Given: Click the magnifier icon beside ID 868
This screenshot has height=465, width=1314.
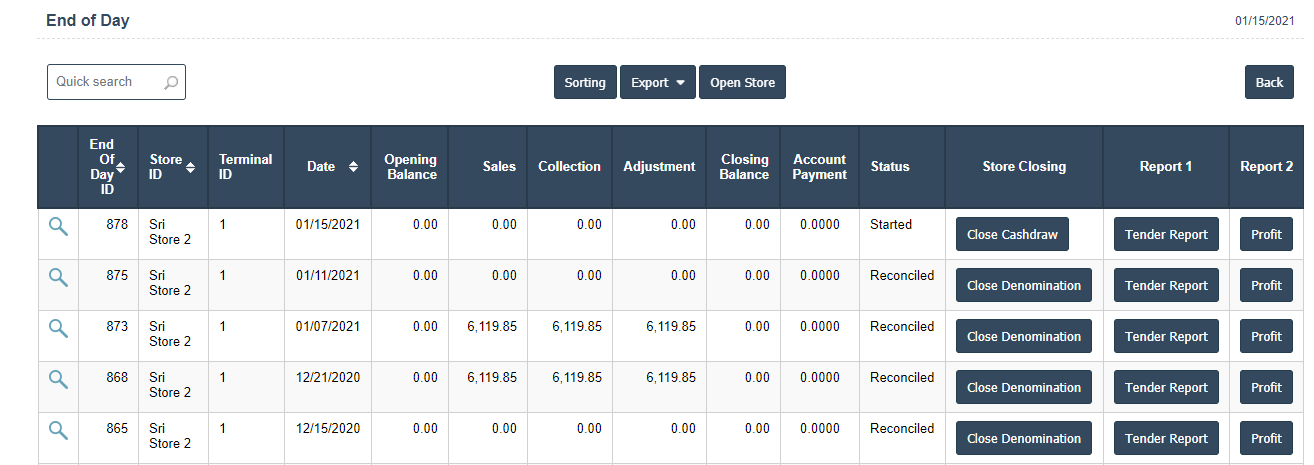Looking at the screenshot, I should point(58,379).
